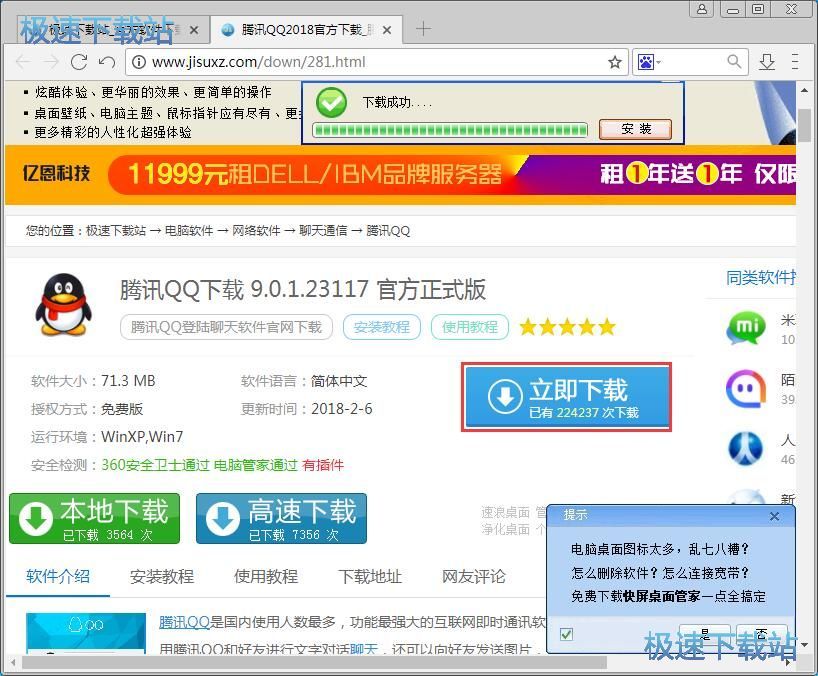Close the 腾讯QQ2018官方下载 tab

(387, 30)
